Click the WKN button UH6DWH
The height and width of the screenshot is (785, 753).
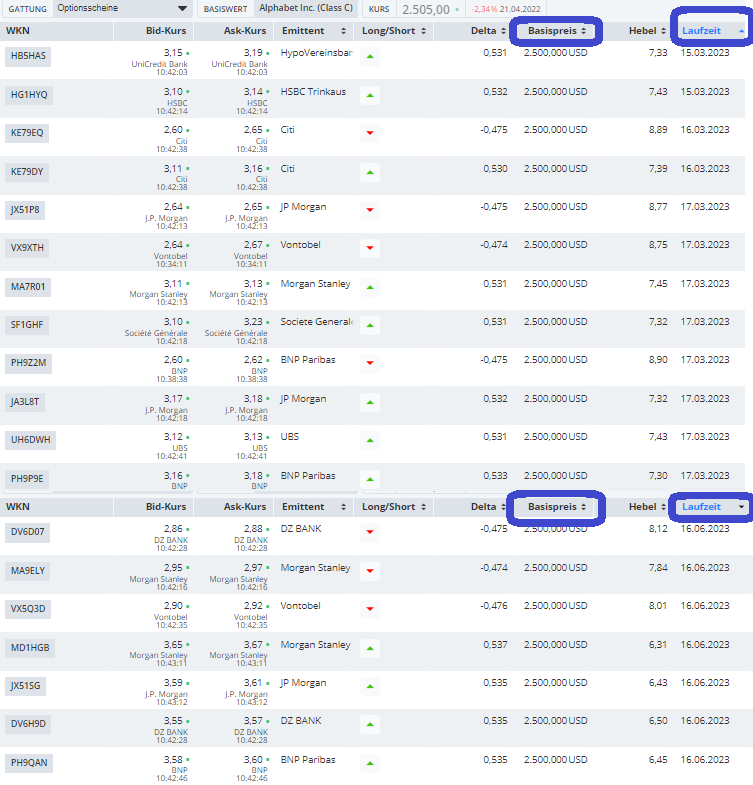coord(31,441)
